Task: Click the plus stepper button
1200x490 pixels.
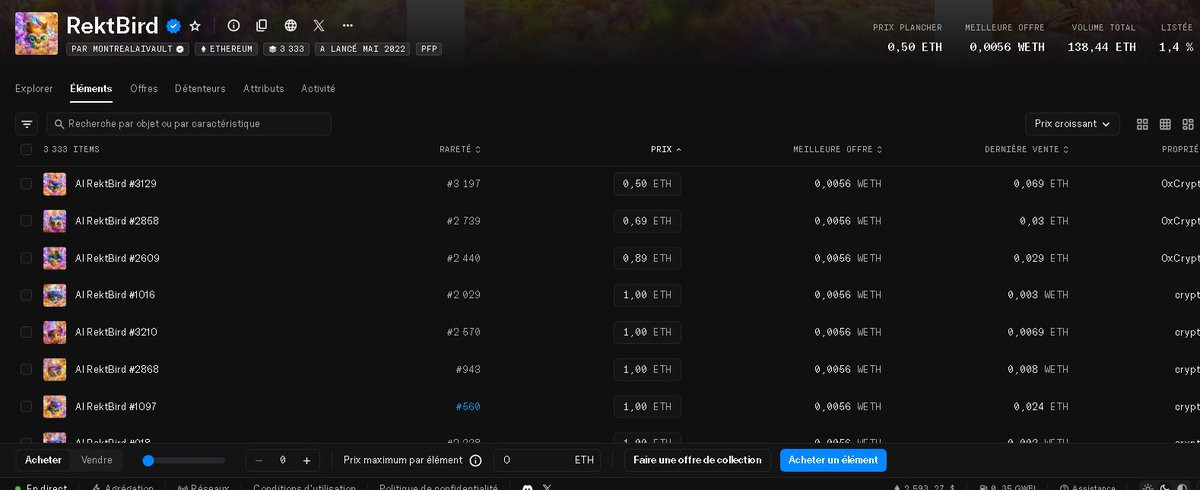Action: tap(306, 460)
